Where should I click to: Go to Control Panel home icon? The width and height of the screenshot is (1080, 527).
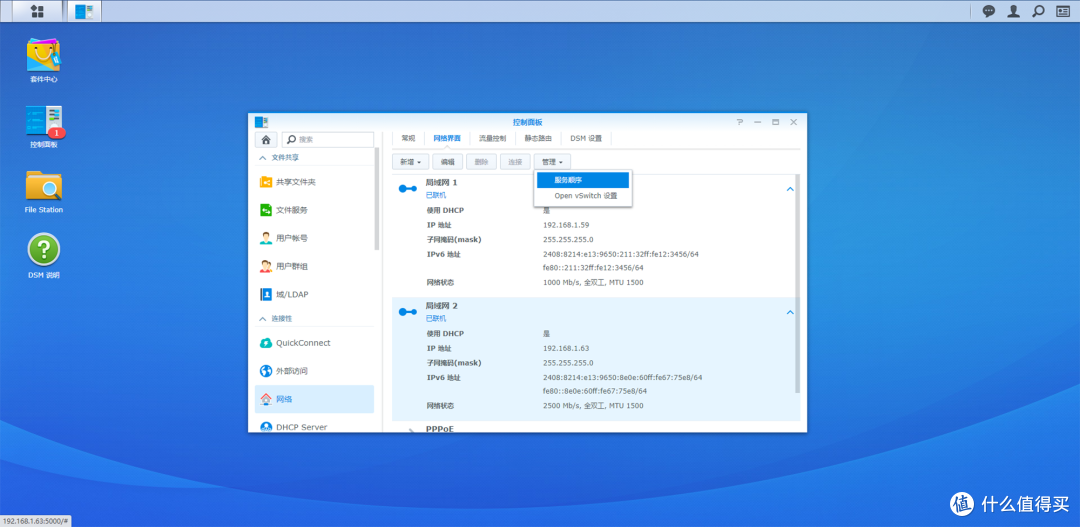pos(266,139)
